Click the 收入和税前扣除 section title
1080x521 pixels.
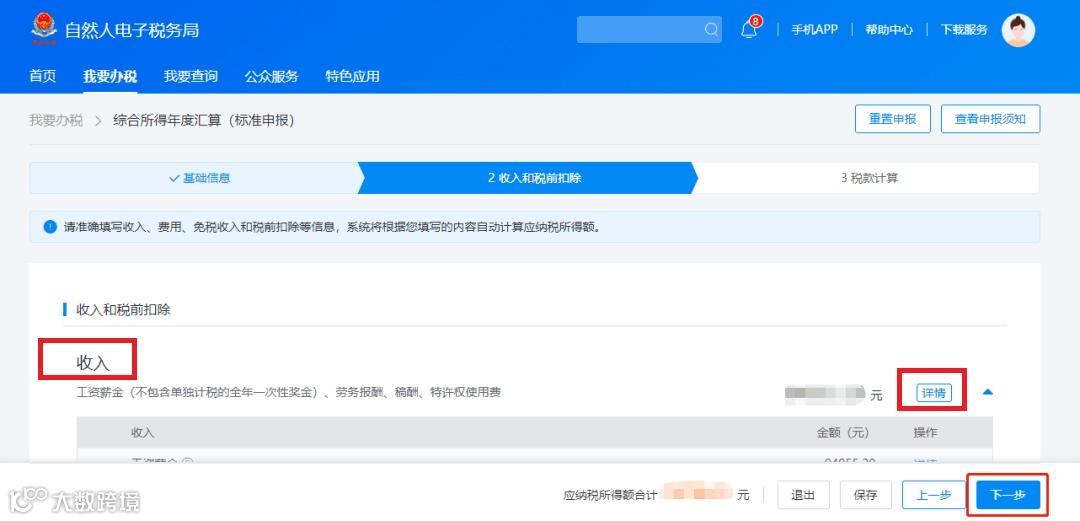click(123, 310)
